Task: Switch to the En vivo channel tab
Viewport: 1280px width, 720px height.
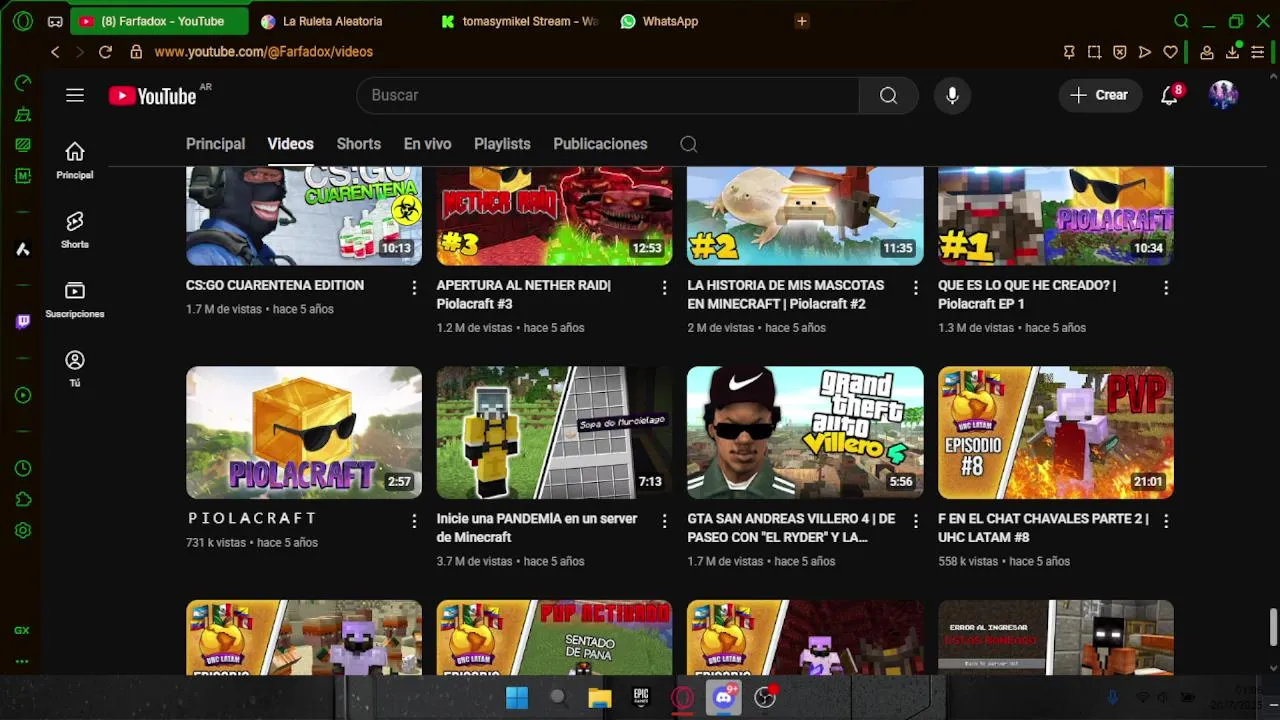Action: tap(427, 144)
